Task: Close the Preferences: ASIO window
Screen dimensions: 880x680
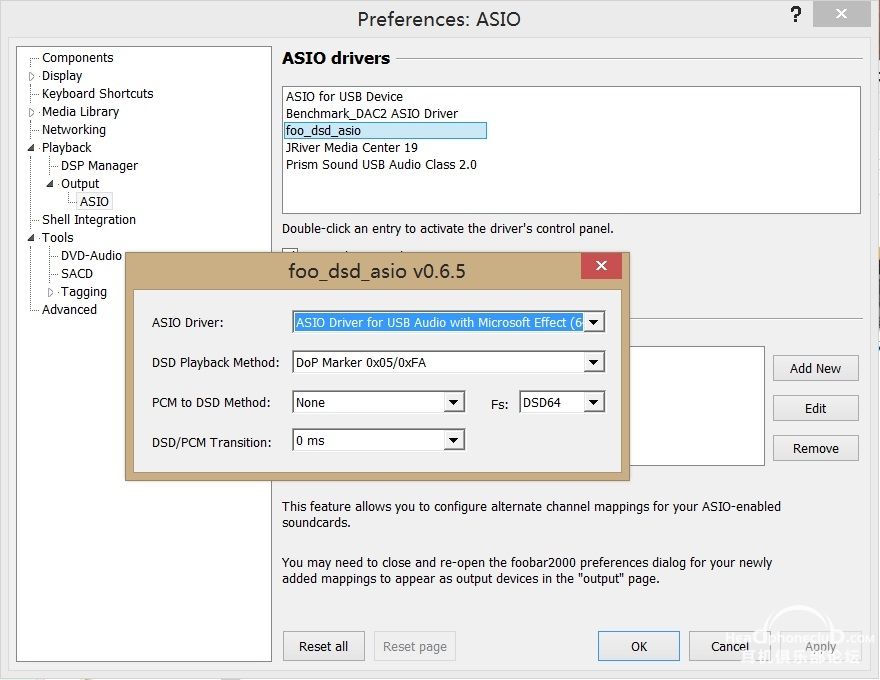Action: tap(841, 14)
